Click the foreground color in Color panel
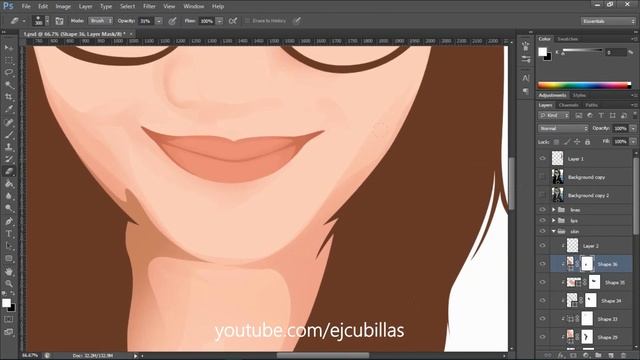 tap(542, 52)
